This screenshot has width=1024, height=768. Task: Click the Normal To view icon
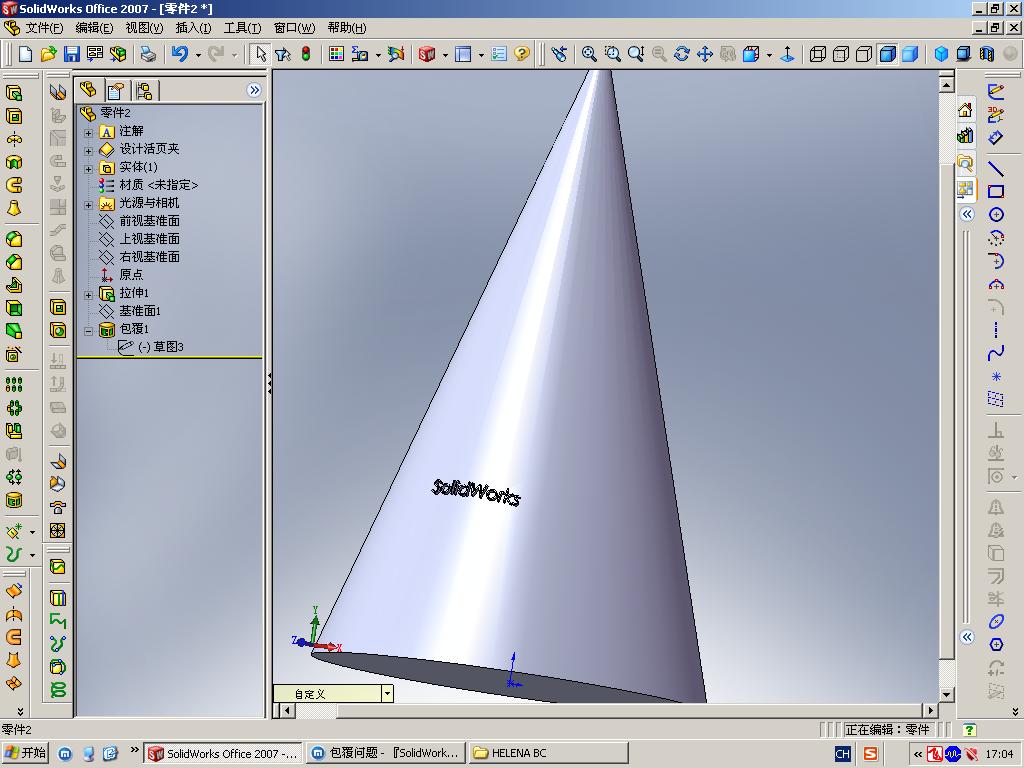[787, 54]
